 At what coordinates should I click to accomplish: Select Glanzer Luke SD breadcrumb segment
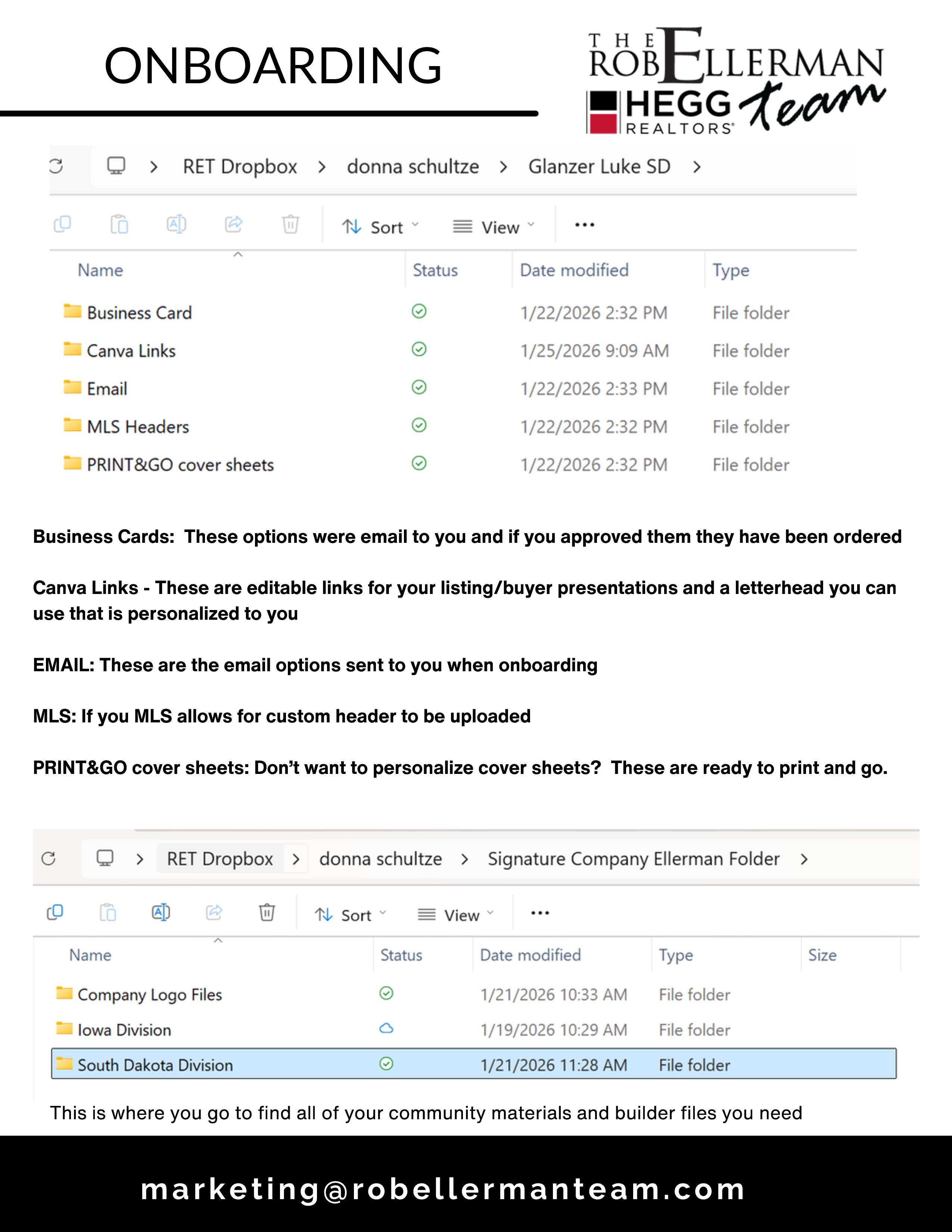point(599,167)
